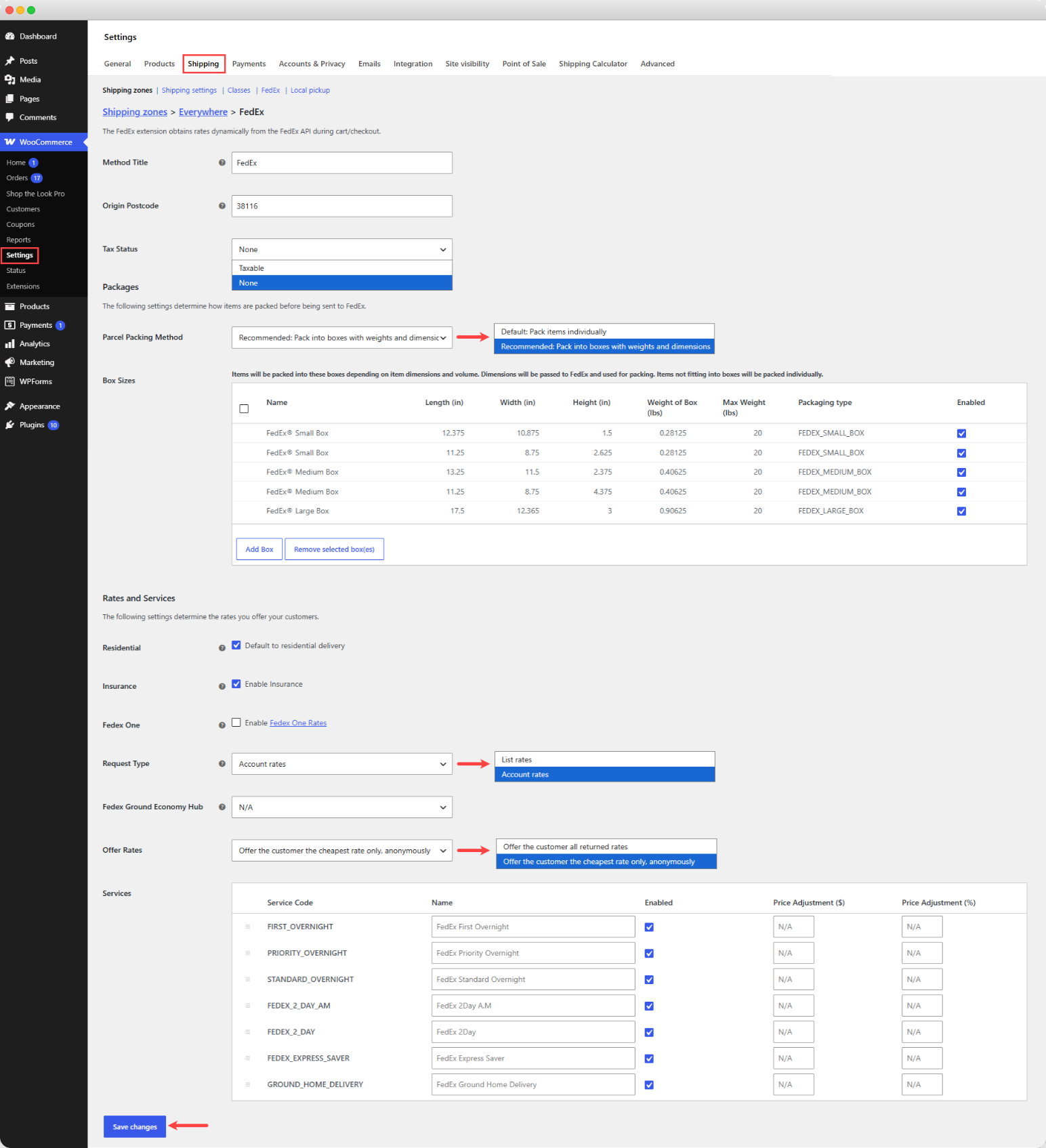Disable the FedEx Large Box enabled checkbox
1046x1148 pixels.
point(961,511)
